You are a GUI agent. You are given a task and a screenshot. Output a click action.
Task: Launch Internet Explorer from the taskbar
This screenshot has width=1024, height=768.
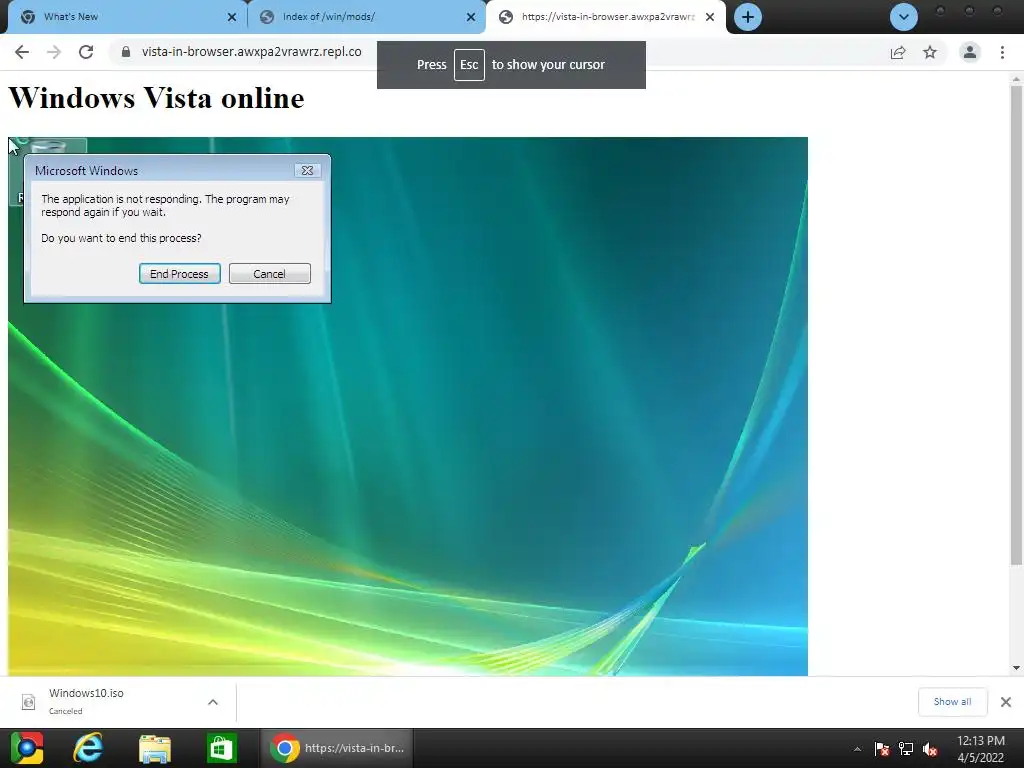tap(88, 748)
